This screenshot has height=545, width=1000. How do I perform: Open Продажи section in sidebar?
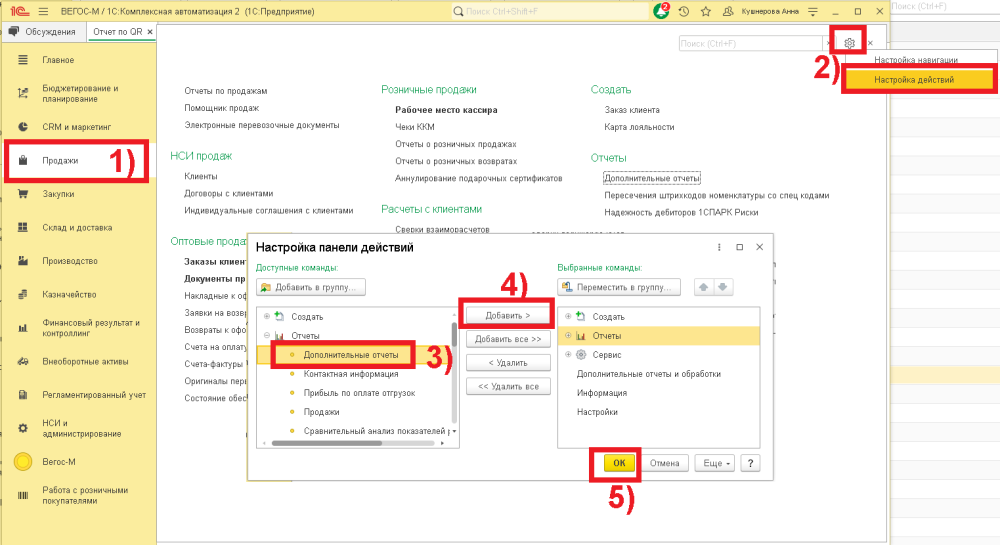click(60, 160)
